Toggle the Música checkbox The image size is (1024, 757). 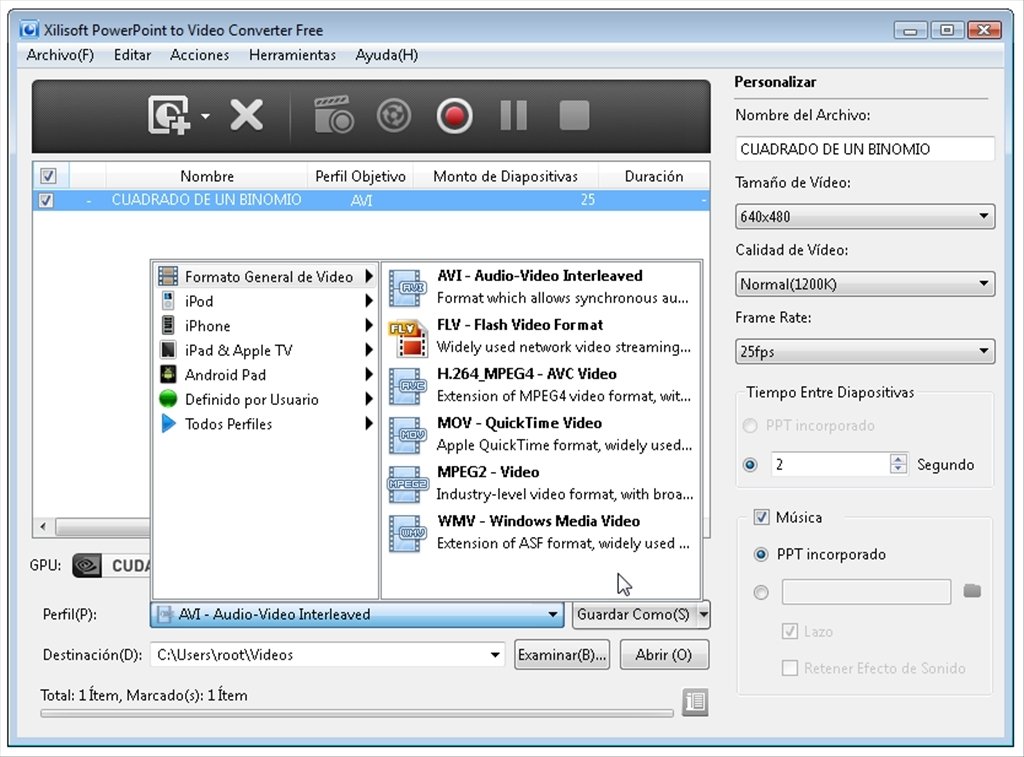point(761,517)
